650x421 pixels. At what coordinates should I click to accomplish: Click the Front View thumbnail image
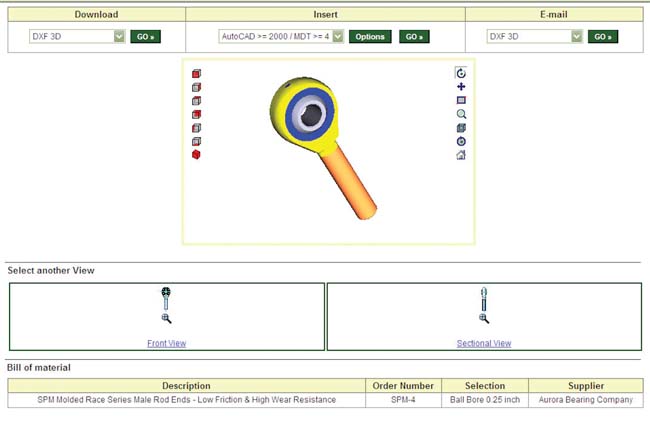[166, 298]
